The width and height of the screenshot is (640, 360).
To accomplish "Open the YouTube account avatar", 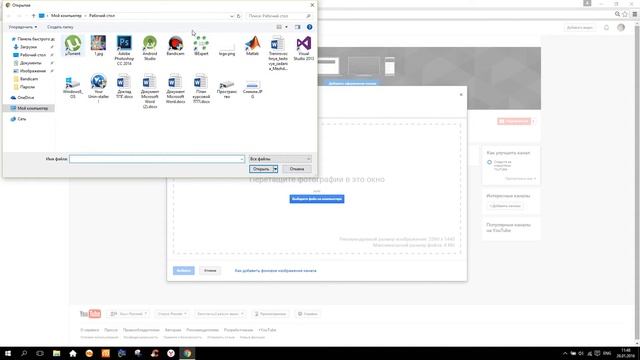I will point(621,28).
